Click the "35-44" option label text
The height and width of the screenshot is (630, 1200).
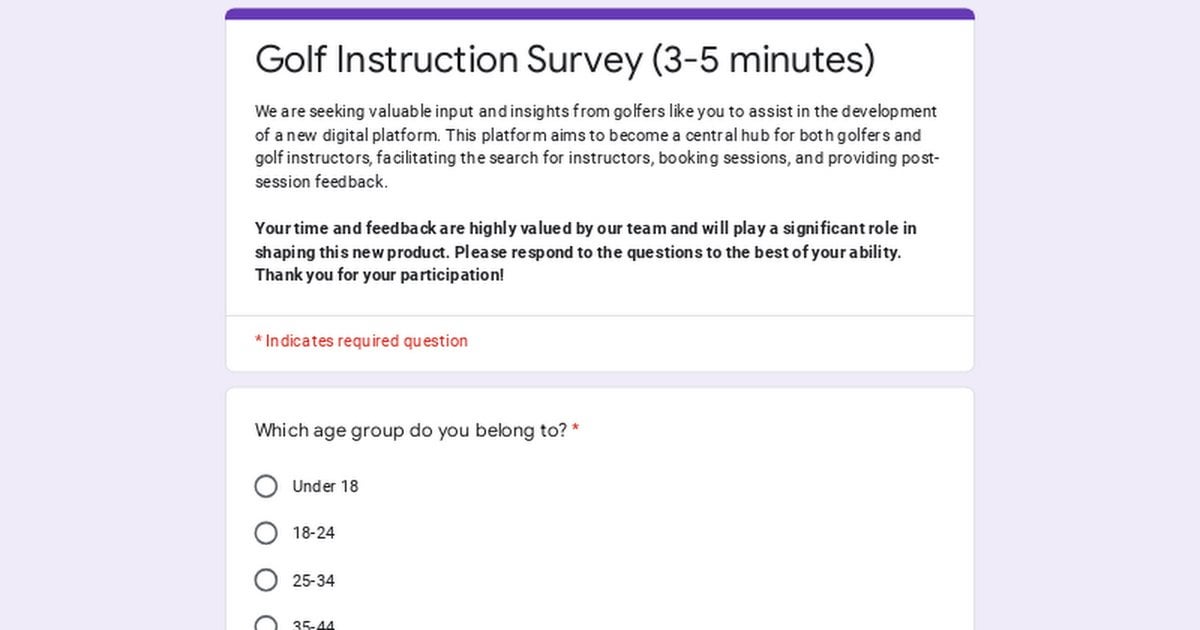pyautogui.click(x=313, y=625)
